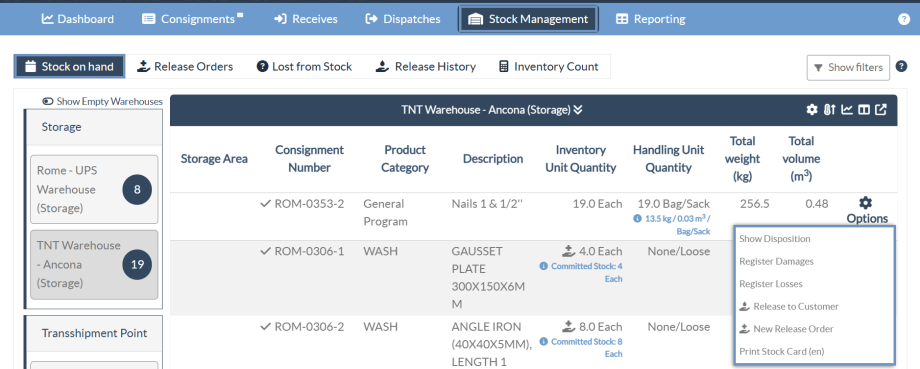
Task: Open the help icon in top navigation bar
Action: click(x=904, y=19)
